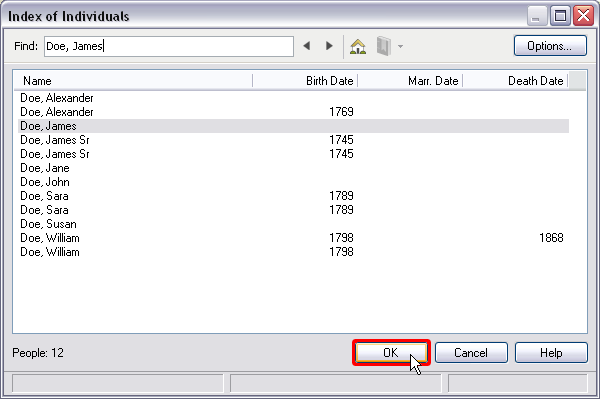The image size is (600, 399).
Task: Click the 1868 death date cell
Action: [x=551, y=238]
